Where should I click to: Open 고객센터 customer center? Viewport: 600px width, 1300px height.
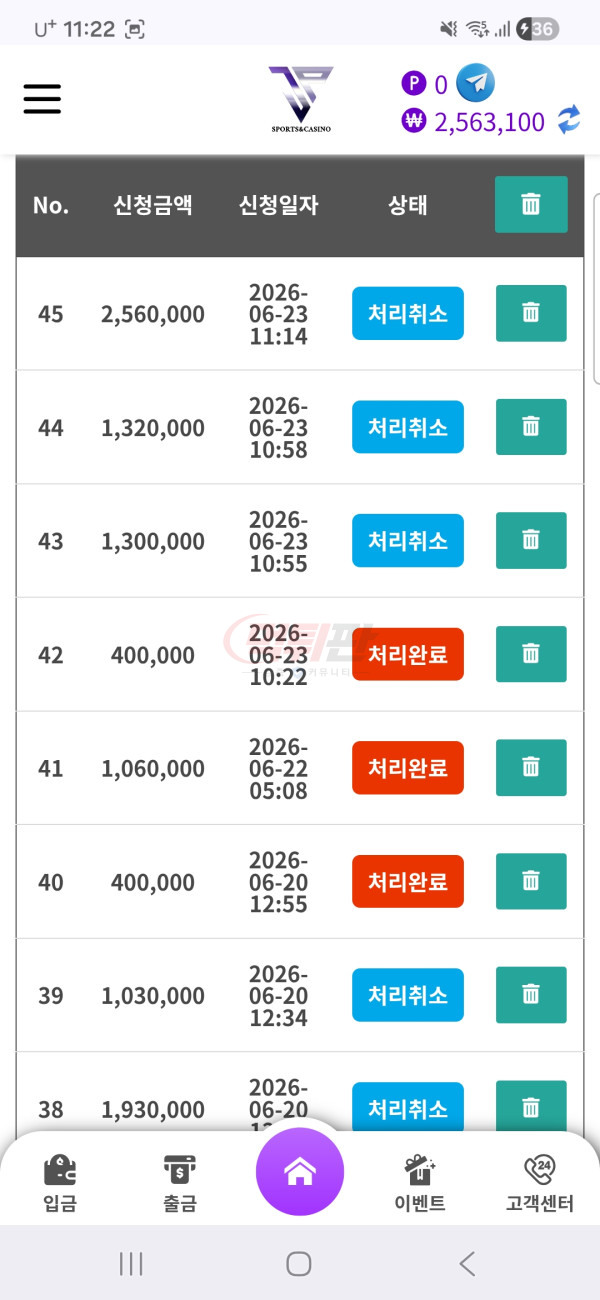click(x=540, y=1184)
